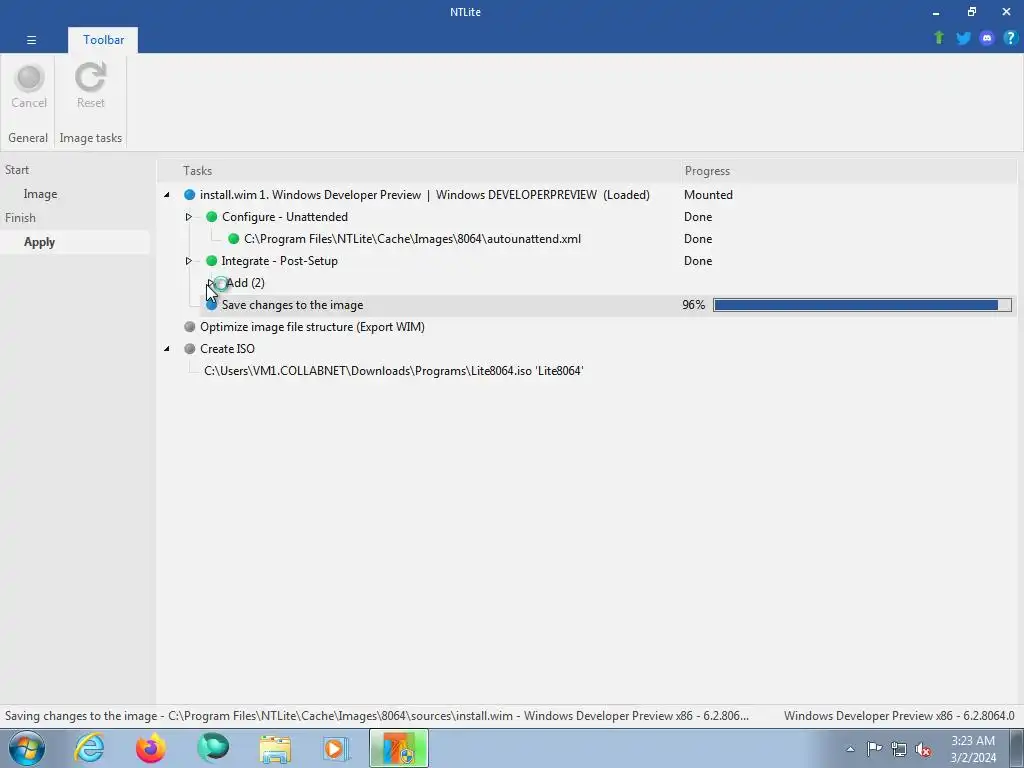Open the teal globe browser taskbar icon
This screenshot has height=768, width=1024.
[213, 748]
